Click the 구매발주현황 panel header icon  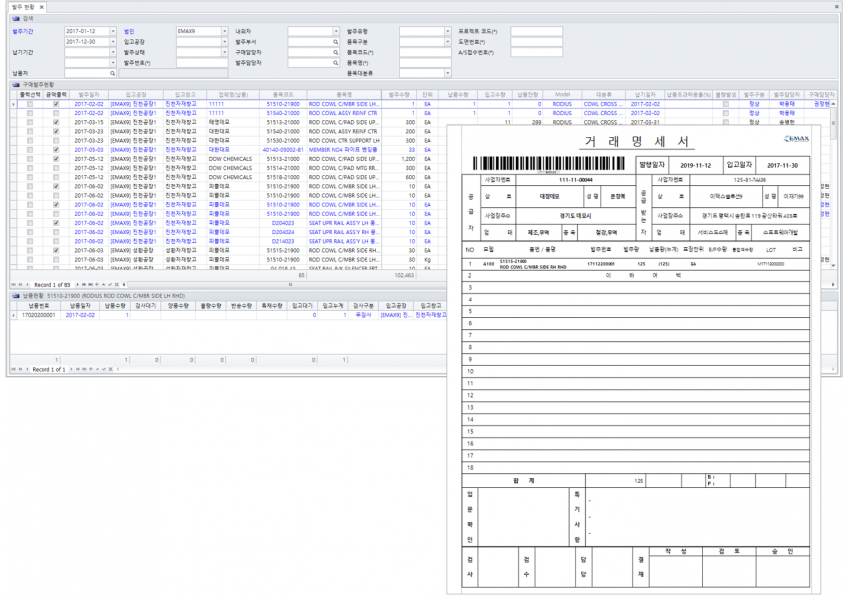click(15, 84)
